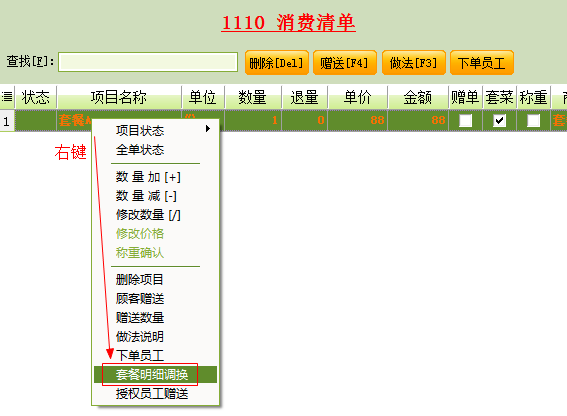Click the 金额 column header
The height and width of the screenshot is (416, 567).
tap(418, 97)
